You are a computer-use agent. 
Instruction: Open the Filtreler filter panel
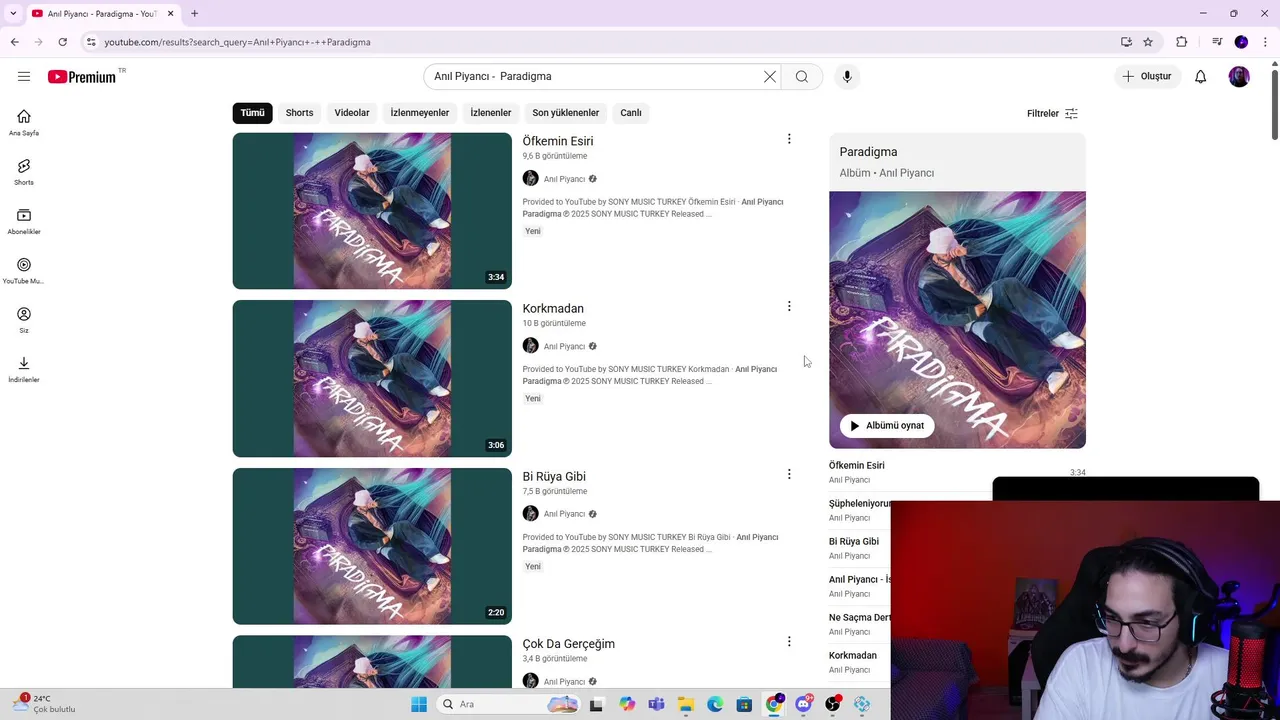[x=1052, y=113]
